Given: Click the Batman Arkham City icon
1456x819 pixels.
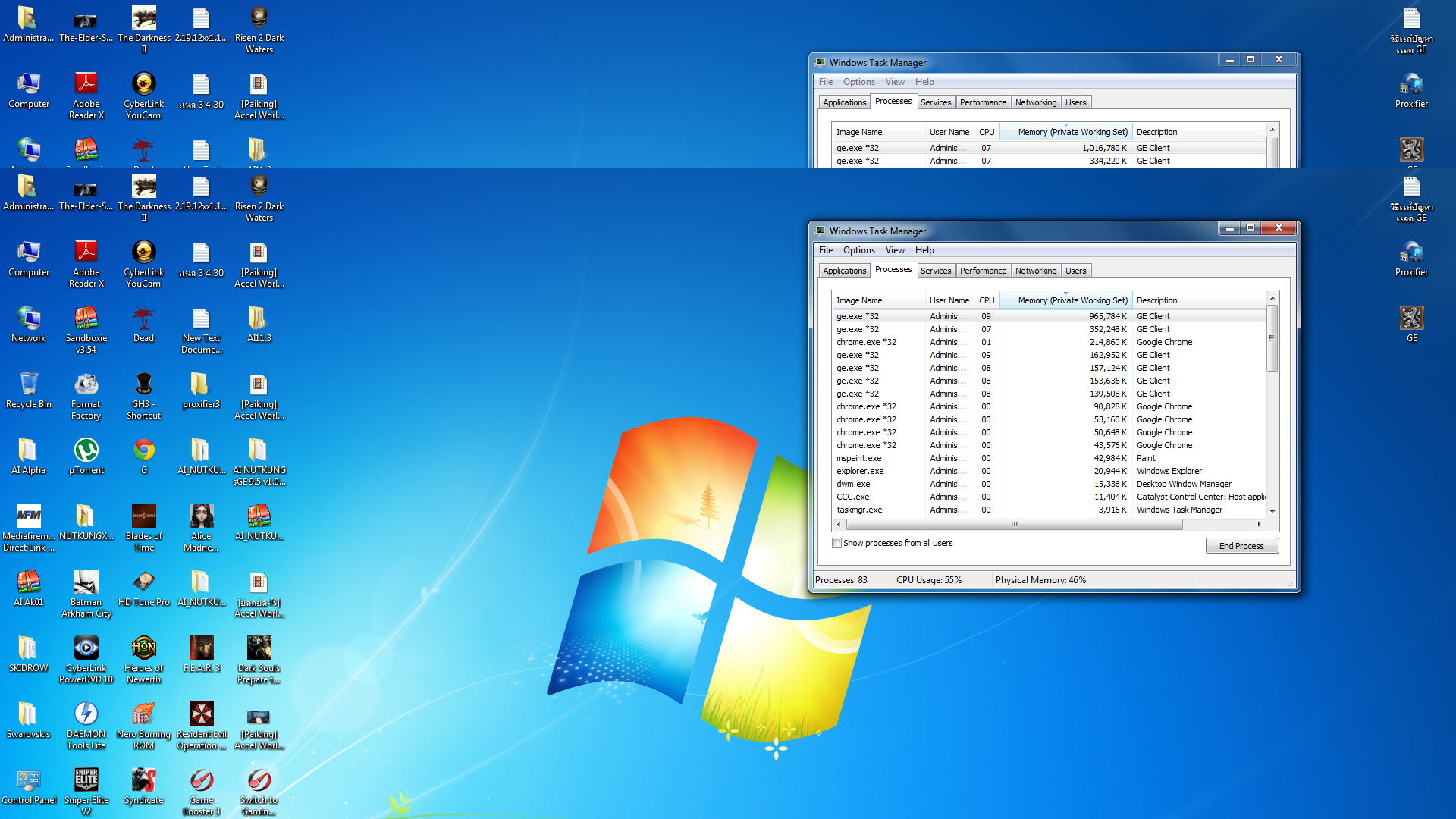Looking at the screenshot, I should tap(86, 583).
